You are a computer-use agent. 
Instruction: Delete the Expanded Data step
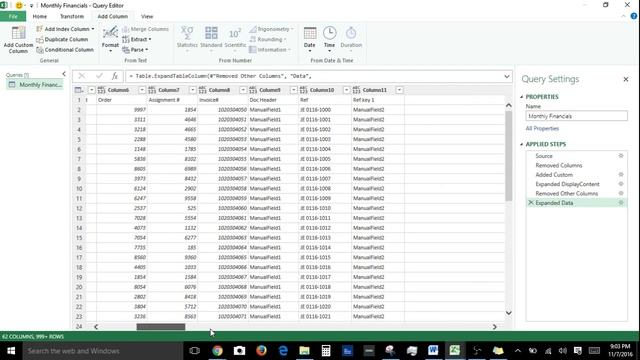click(x=531, y=203)
